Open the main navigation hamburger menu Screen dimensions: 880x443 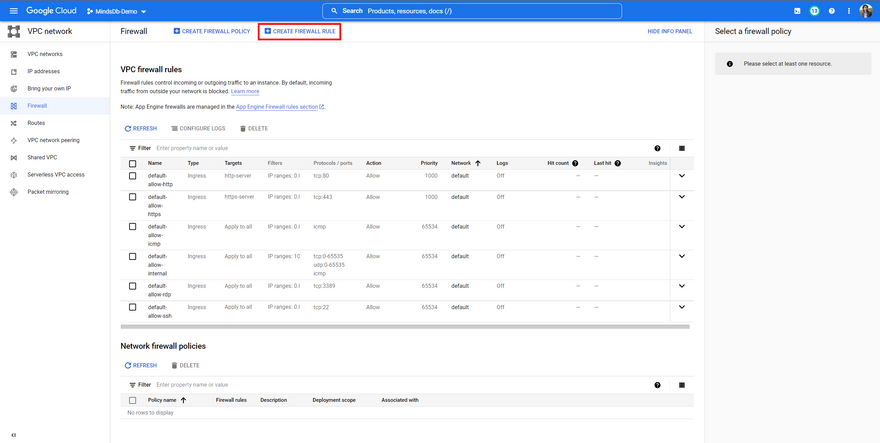coord(13,11)
